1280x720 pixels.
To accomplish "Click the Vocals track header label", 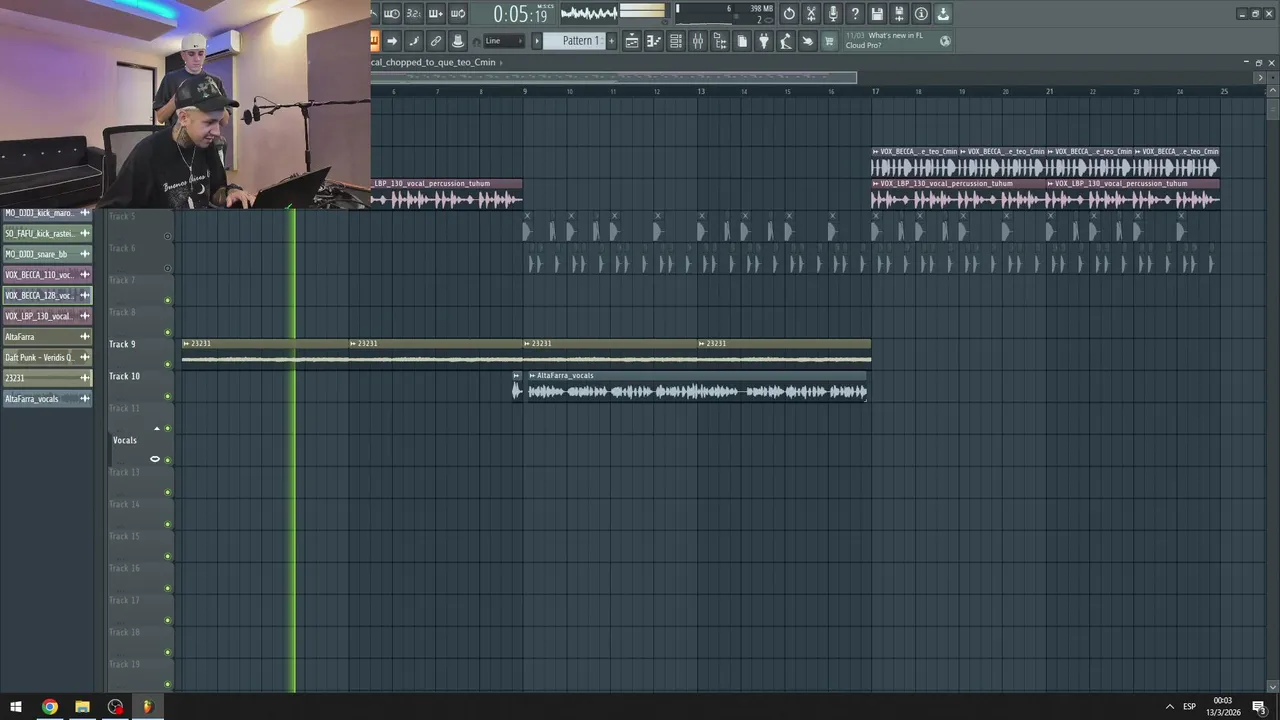I will click(125, 440).
